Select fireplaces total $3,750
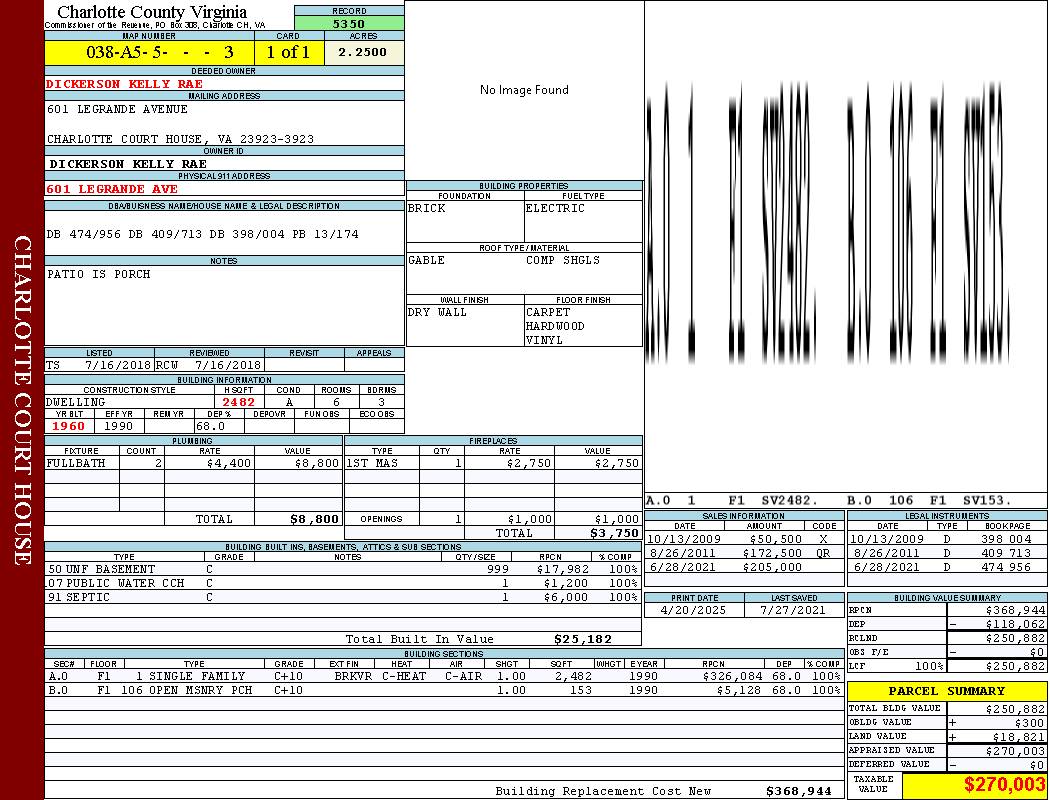 614,534
